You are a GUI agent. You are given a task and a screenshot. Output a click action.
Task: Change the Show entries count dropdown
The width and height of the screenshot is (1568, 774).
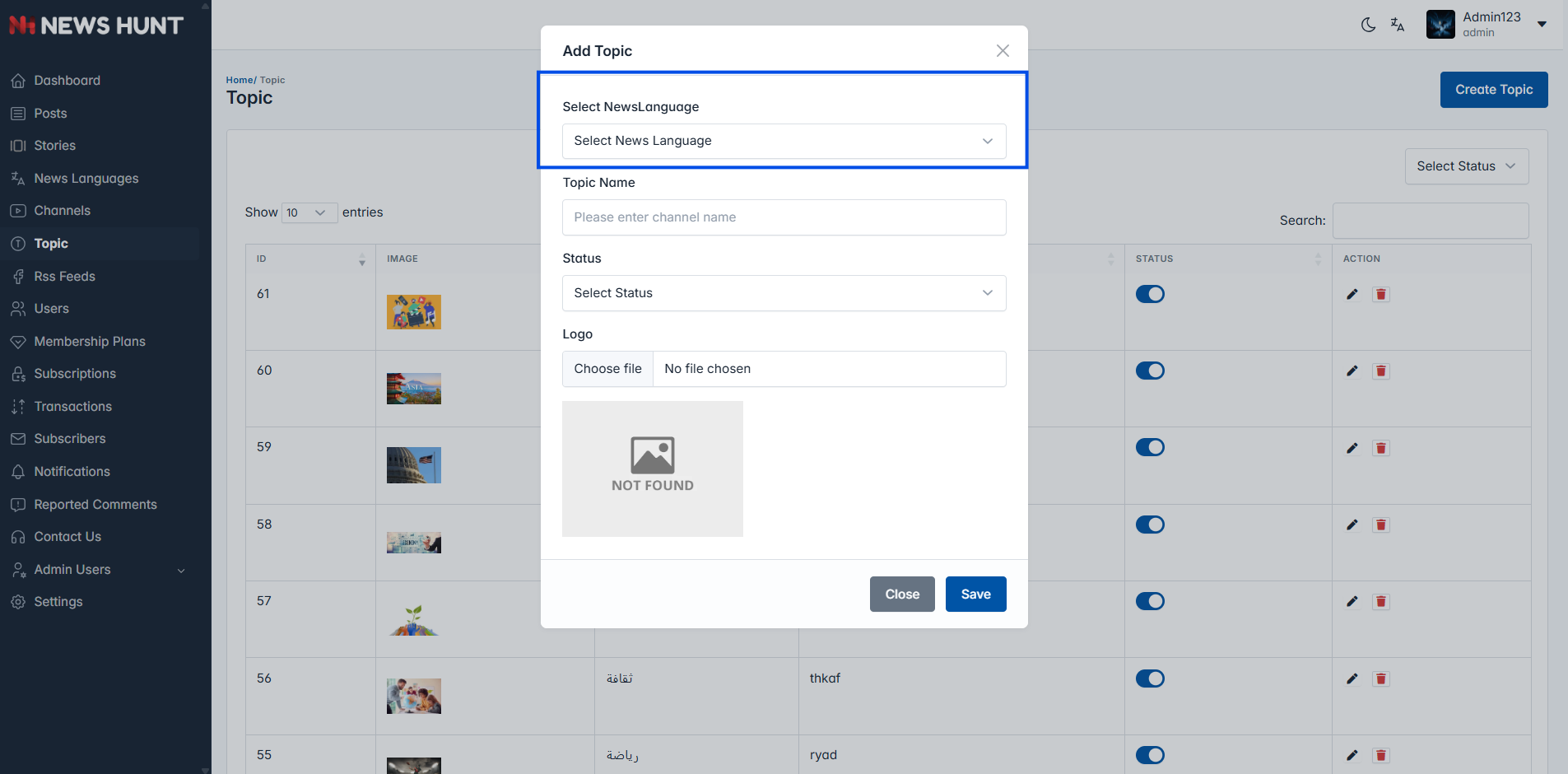309,212
